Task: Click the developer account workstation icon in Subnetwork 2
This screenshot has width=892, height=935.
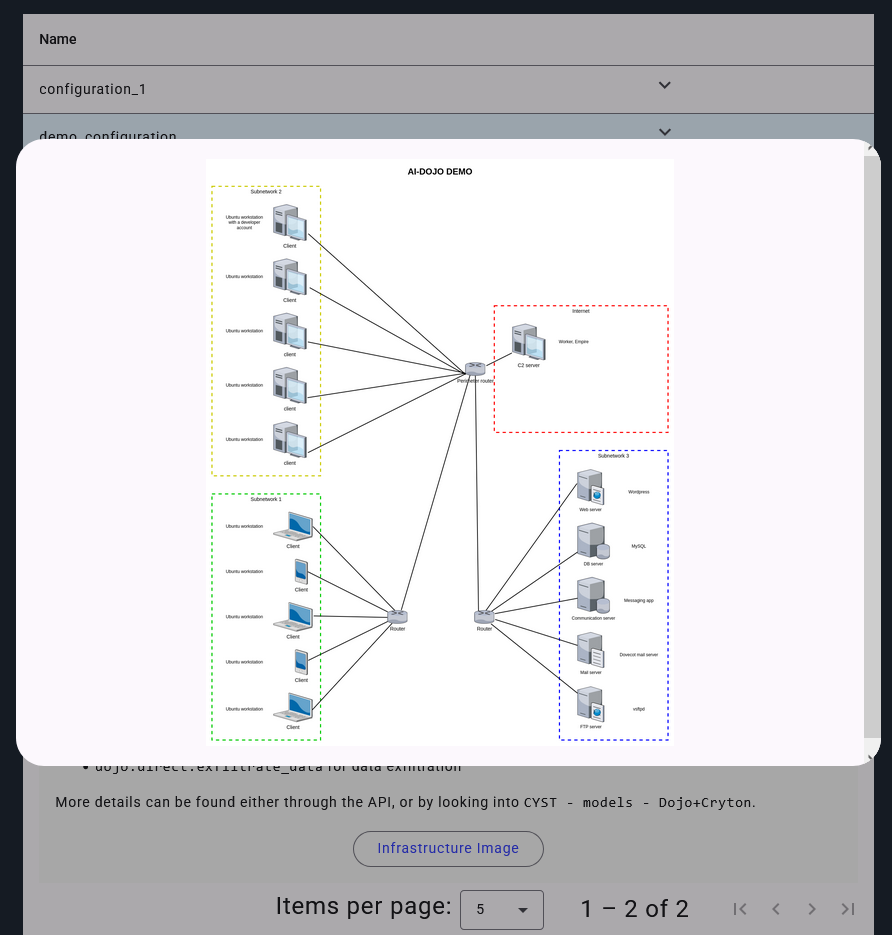Action: pos(289,223)
